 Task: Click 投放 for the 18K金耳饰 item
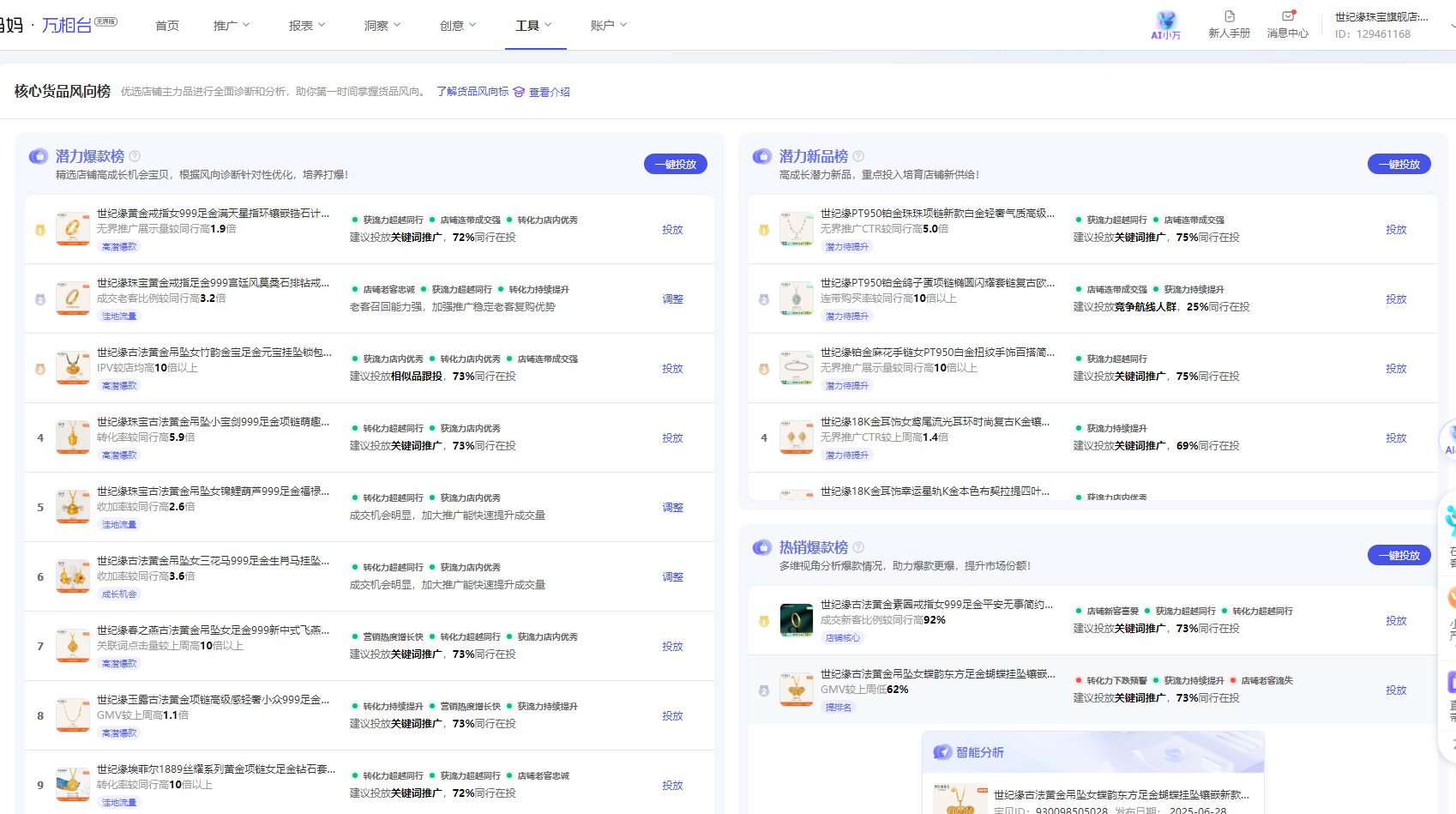[1396, 438]
